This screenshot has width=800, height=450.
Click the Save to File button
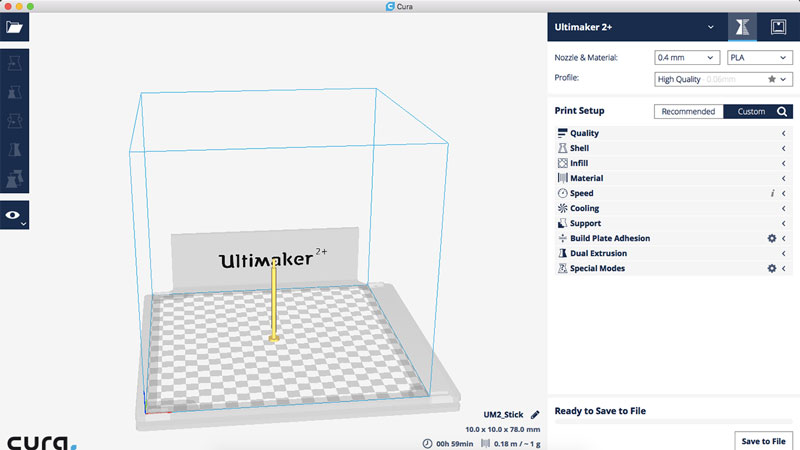coord(763,441)
